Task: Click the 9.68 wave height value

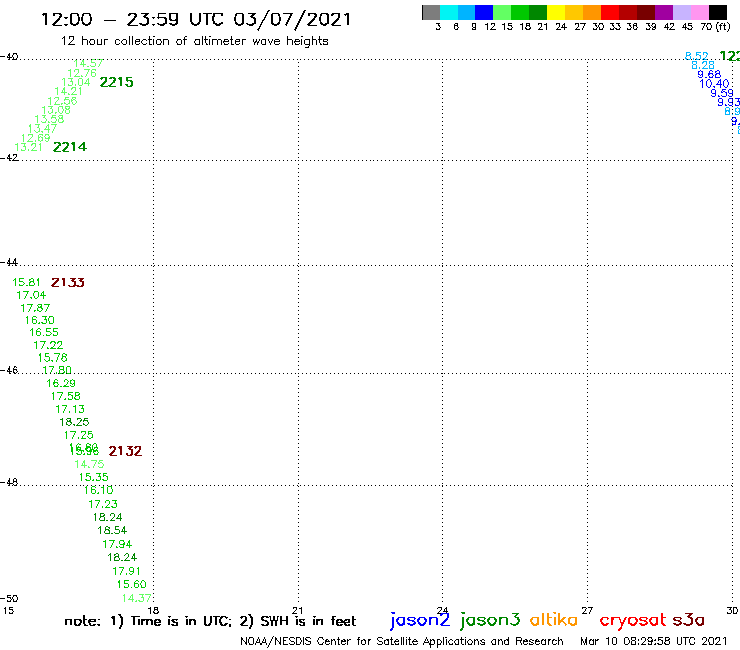Action: (709, 75)
